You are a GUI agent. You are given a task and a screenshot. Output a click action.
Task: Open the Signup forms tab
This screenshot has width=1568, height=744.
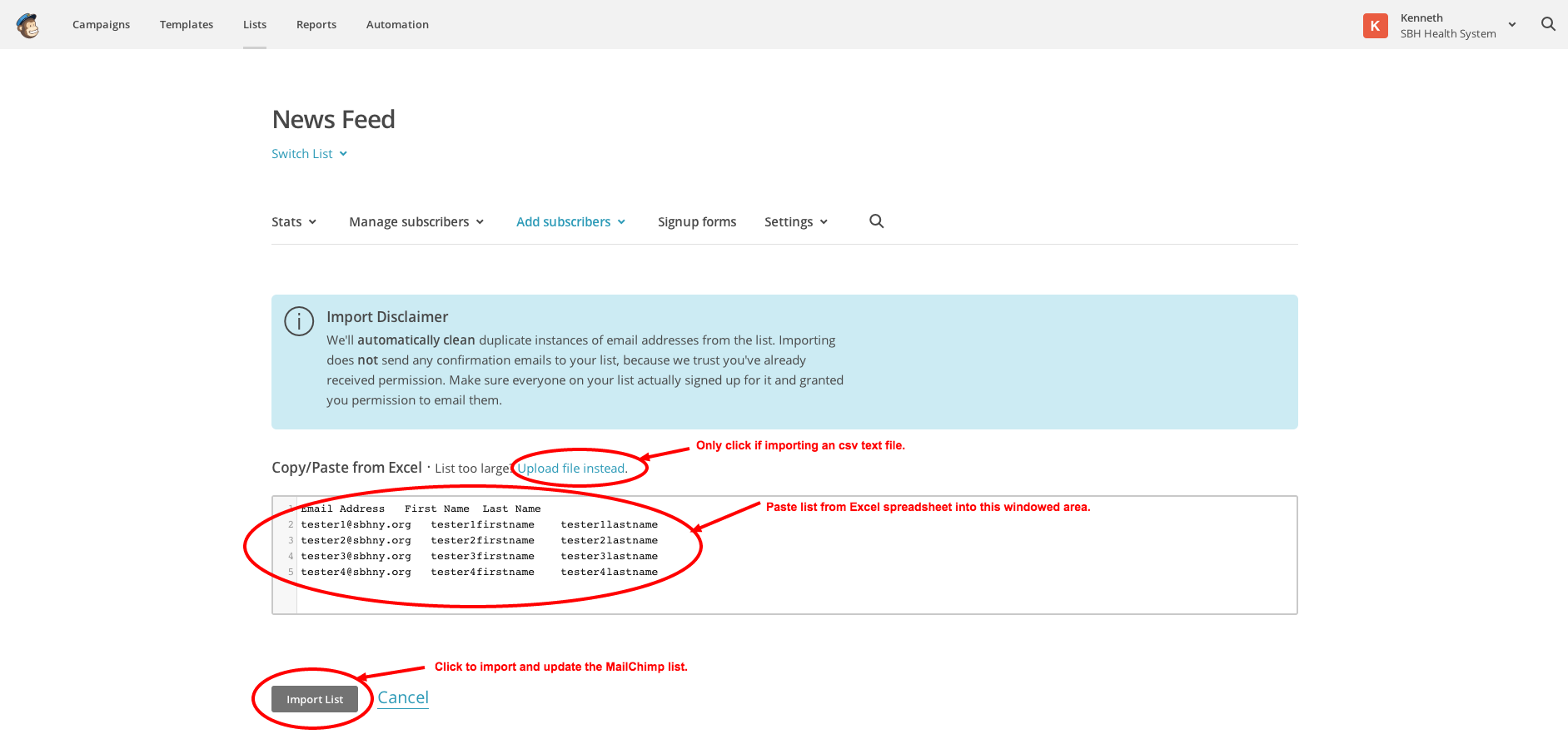coord(697,222)
